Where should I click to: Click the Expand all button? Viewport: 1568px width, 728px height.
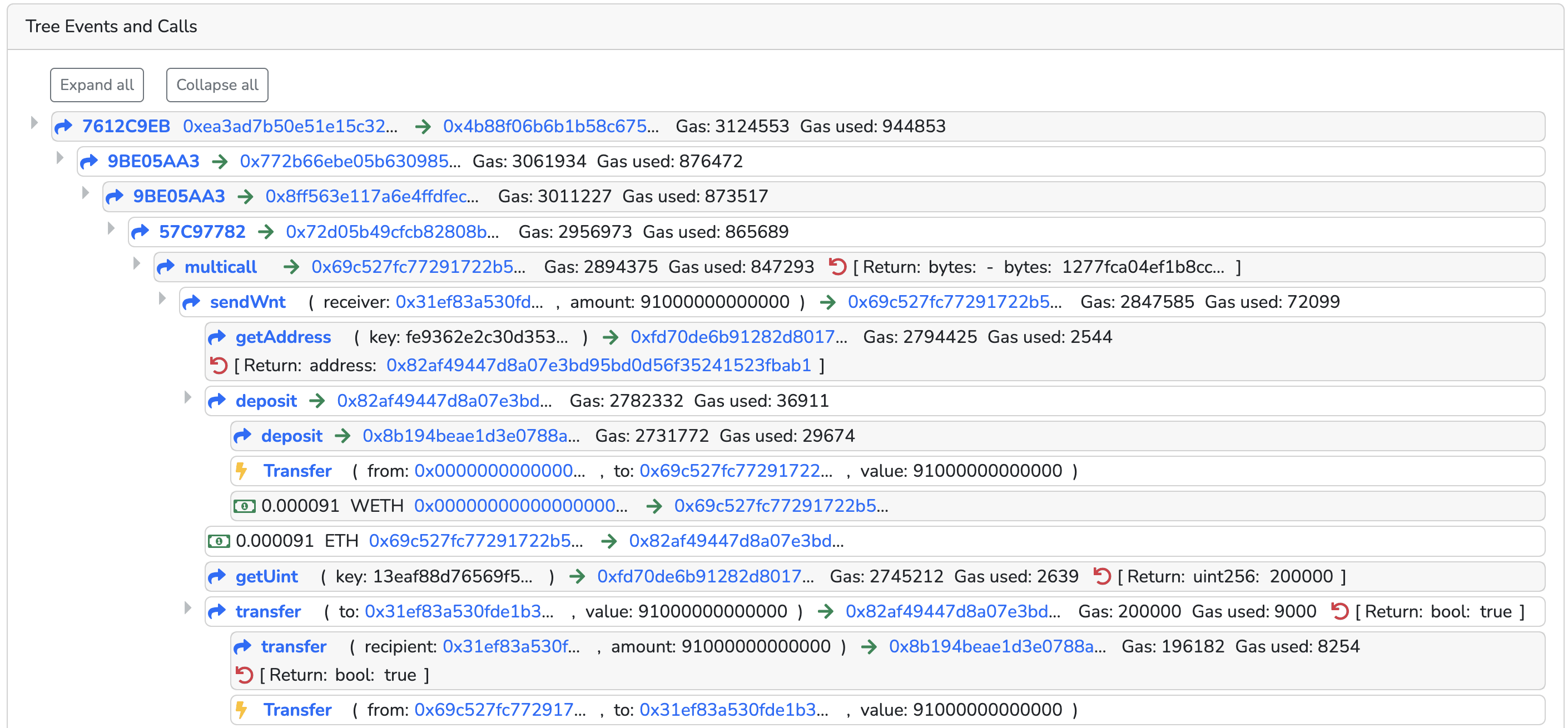97,85
